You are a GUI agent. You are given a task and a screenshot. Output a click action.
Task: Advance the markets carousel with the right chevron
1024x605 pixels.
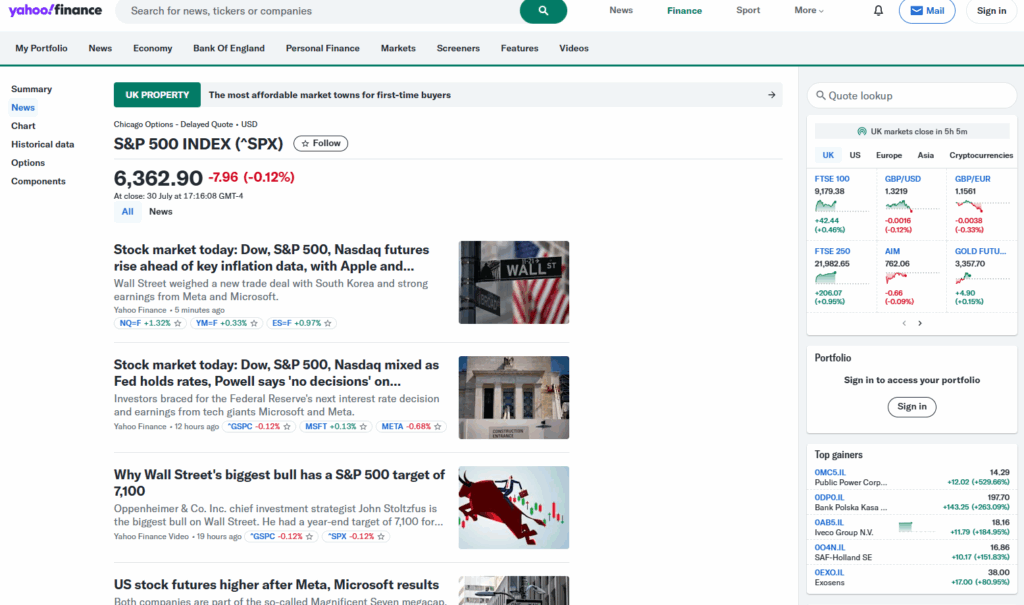(x=919, y=323)
